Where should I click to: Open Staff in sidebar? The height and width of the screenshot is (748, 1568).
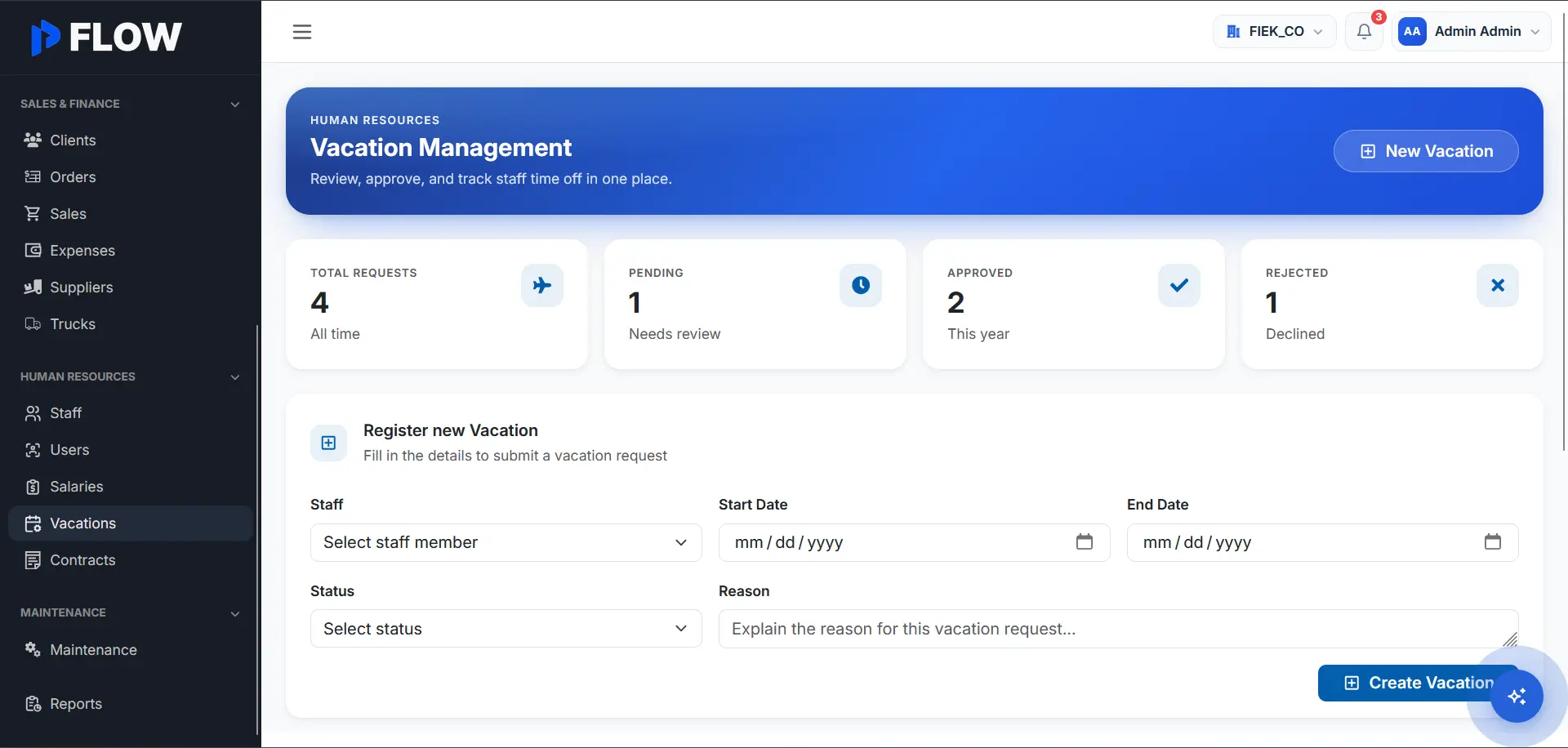point(131,413)
